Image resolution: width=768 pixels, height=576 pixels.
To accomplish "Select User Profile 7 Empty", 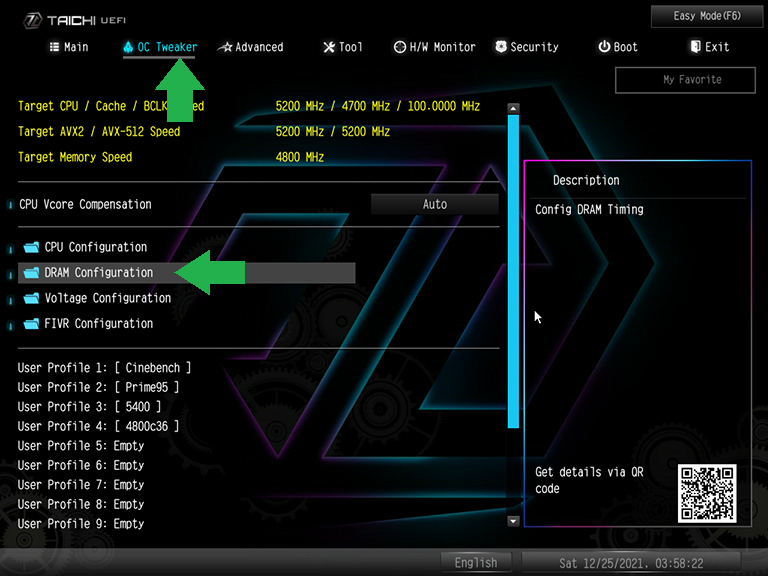I will (81, 485).
